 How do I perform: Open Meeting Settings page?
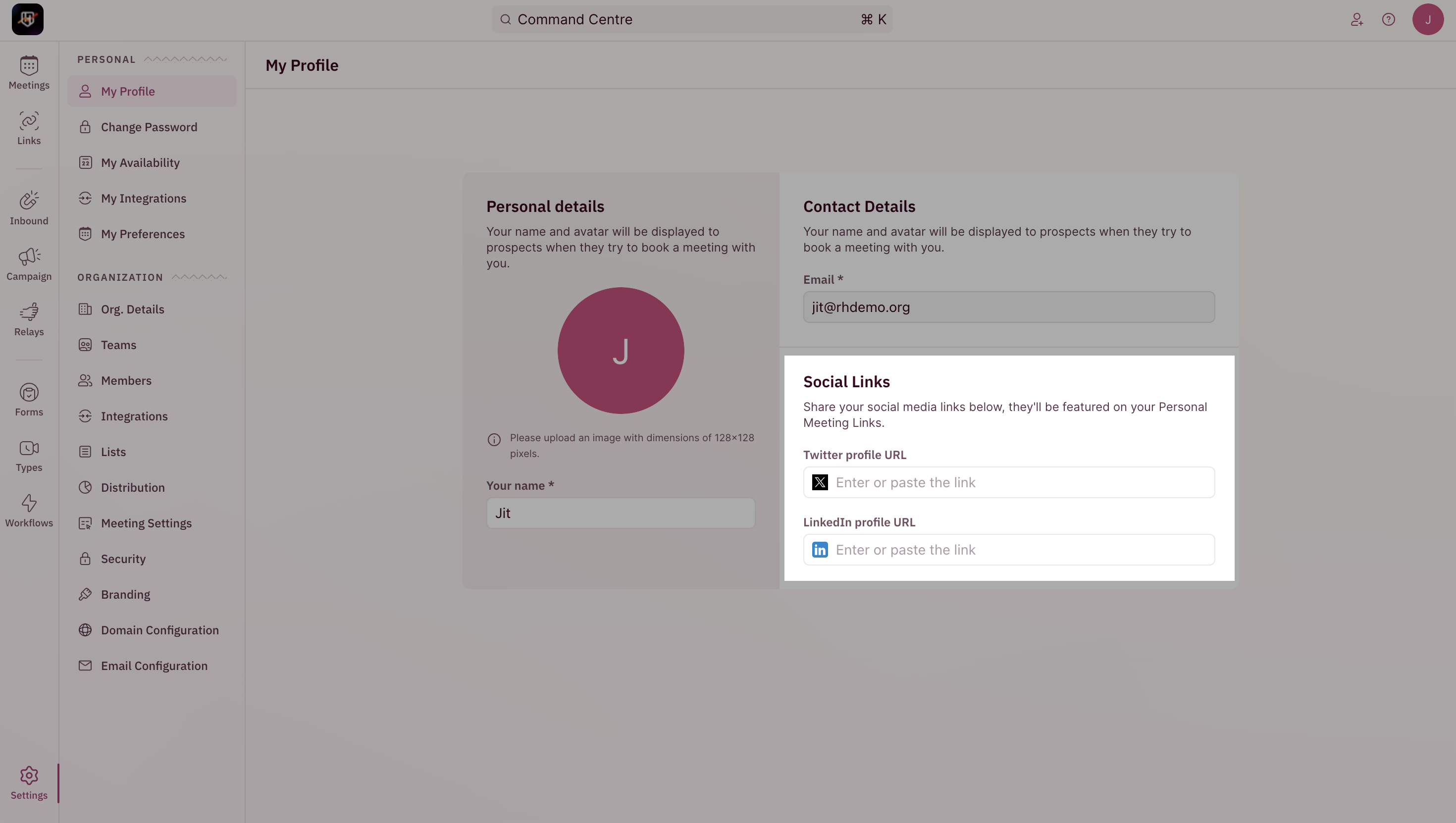[152, 523]
